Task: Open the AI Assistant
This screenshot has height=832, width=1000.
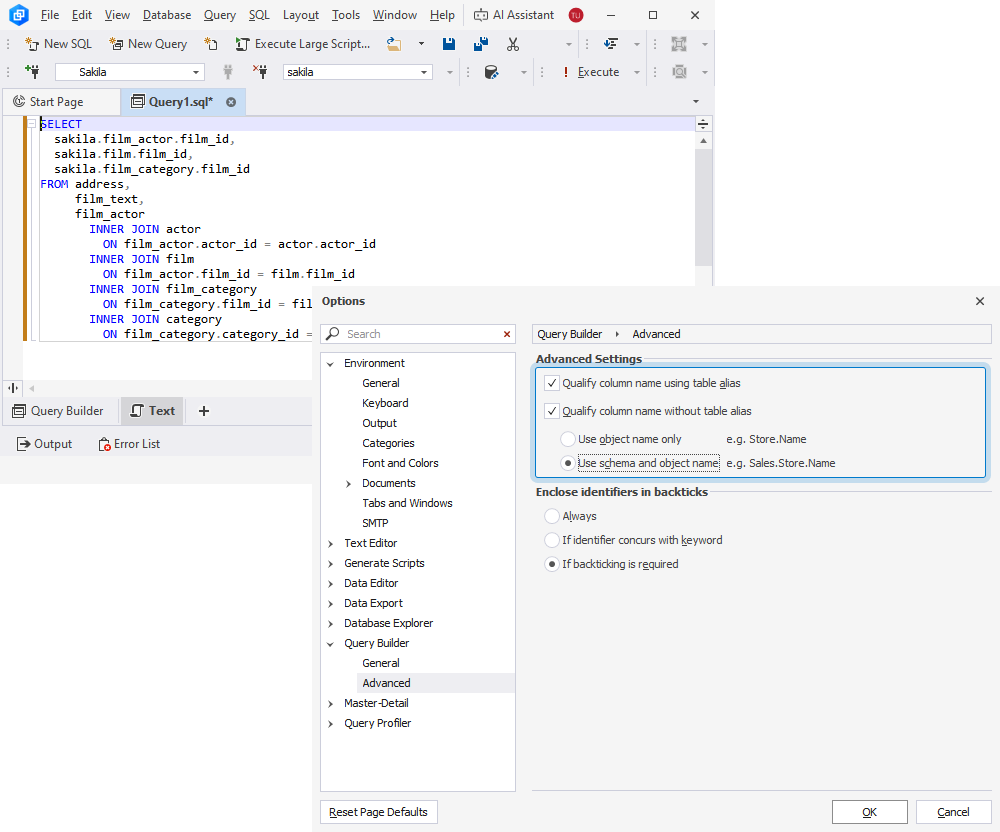Action: [514, 14]
